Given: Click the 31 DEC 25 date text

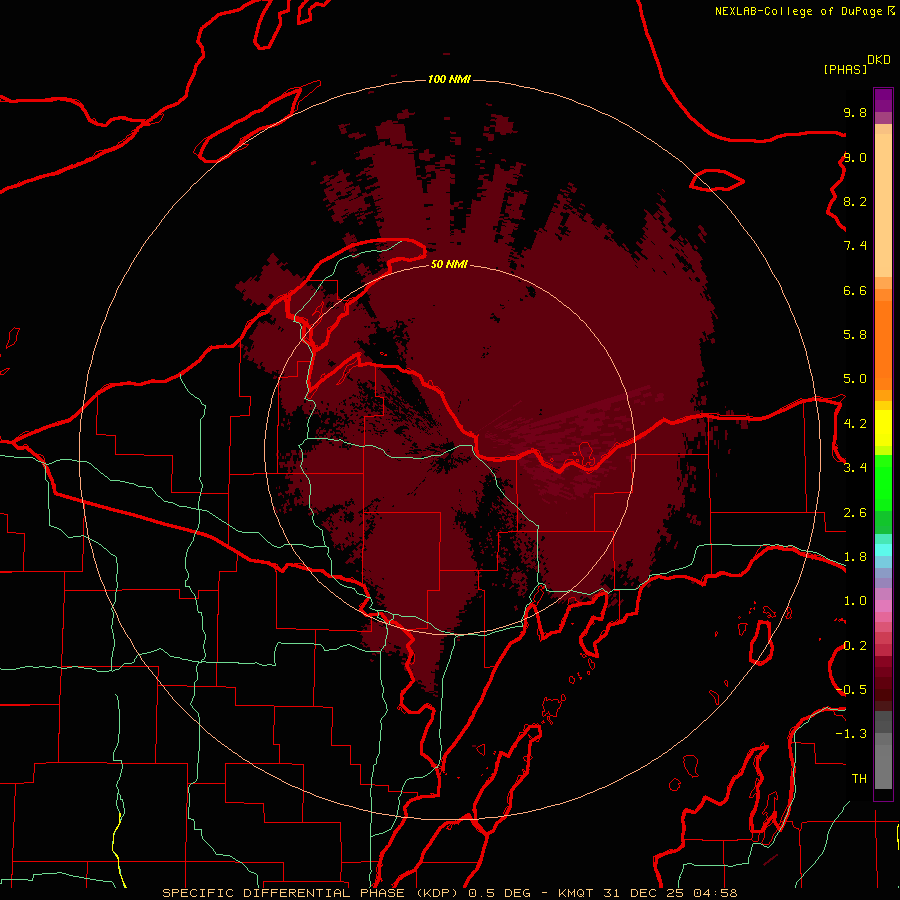Looking at the screenshot, I should pyautogui.click(x=643, y=893).
